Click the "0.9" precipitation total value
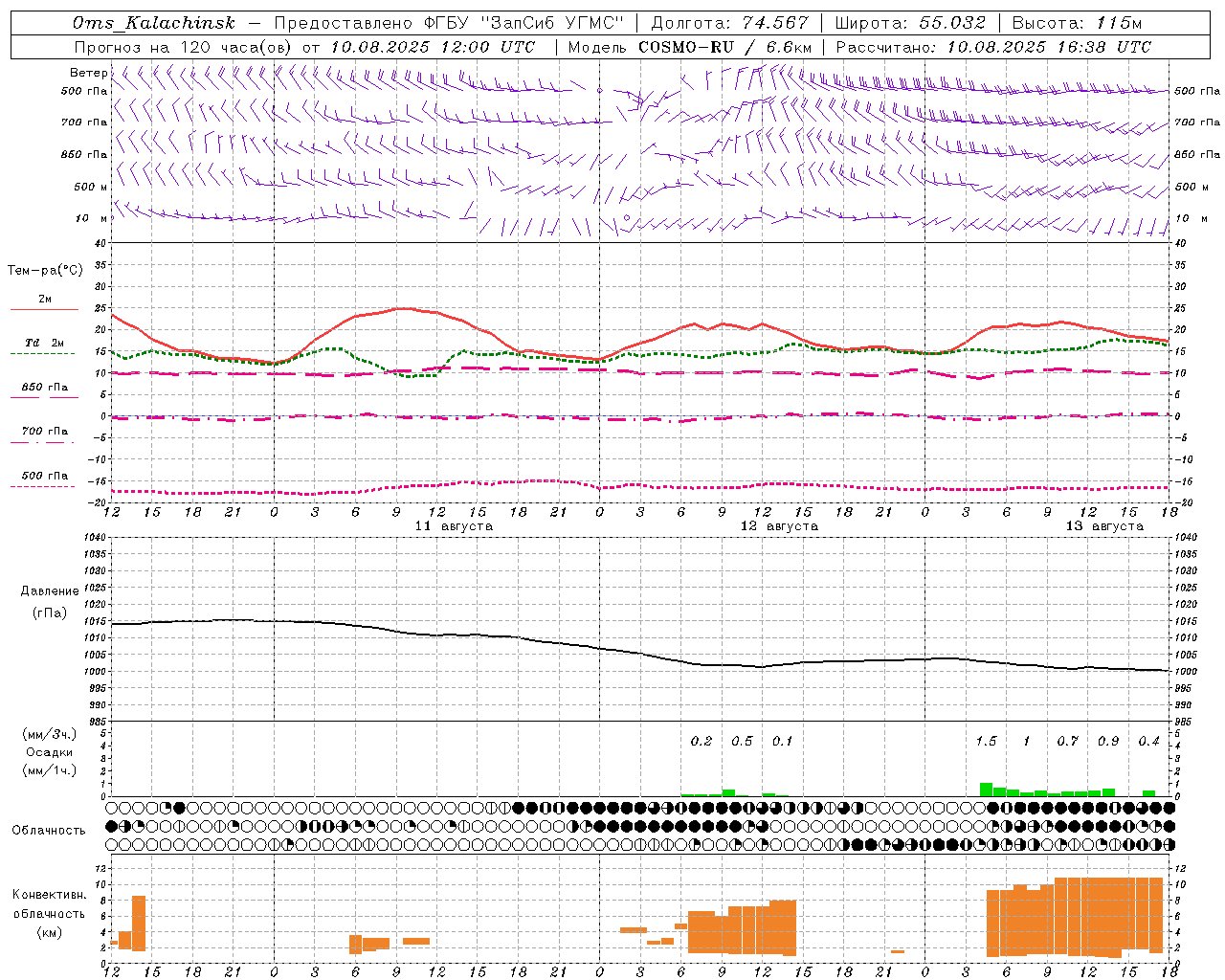This screenshot has width=1225, height=980. click(1108, 741)
